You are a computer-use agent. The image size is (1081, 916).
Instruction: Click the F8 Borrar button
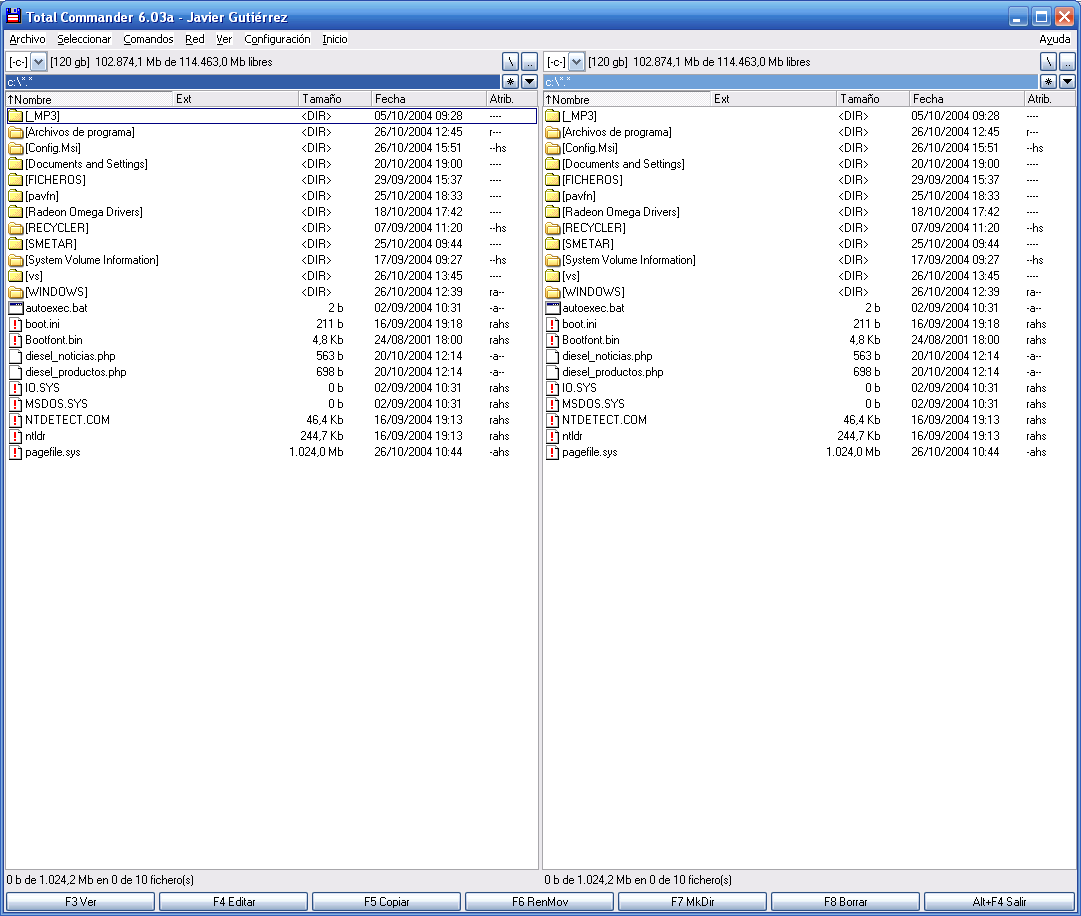point(846,902)
